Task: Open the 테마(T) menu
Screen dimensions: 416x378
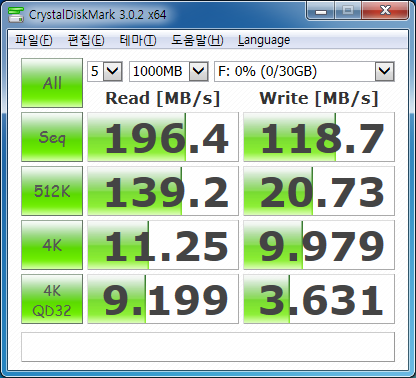Action: [x=138, y=40]
